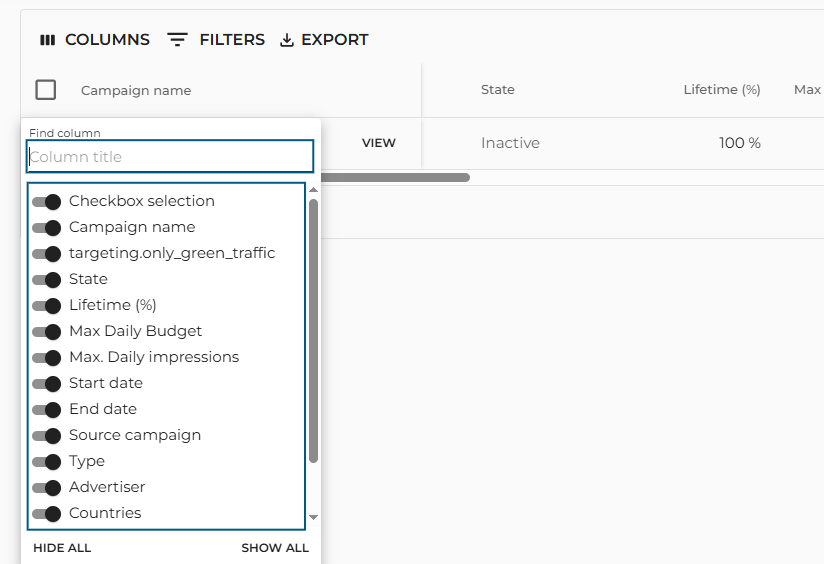Click the Export download icon
The height and width of the screenshot is (564, 824).
tap(287, 40)
